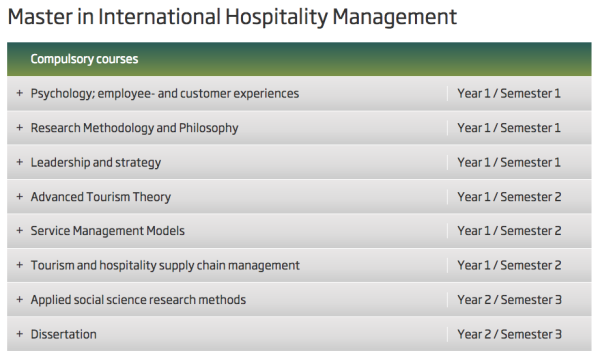This screenshot has width=600, height=362.
Task: Open Psychology; employee- and customer experiences course
Action: tap(165, 94)
